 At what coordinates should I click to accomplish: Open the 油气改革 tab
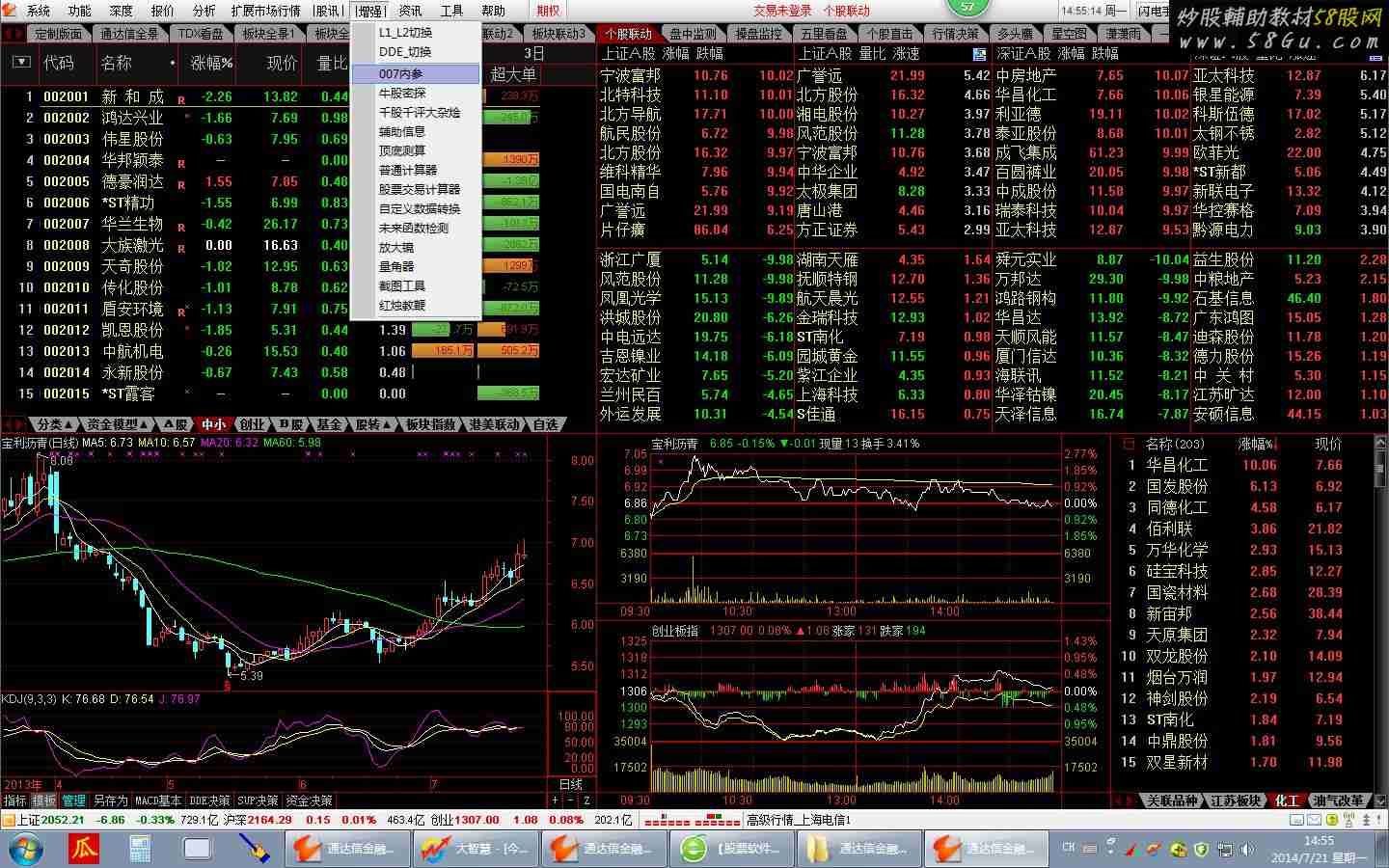1338,800
